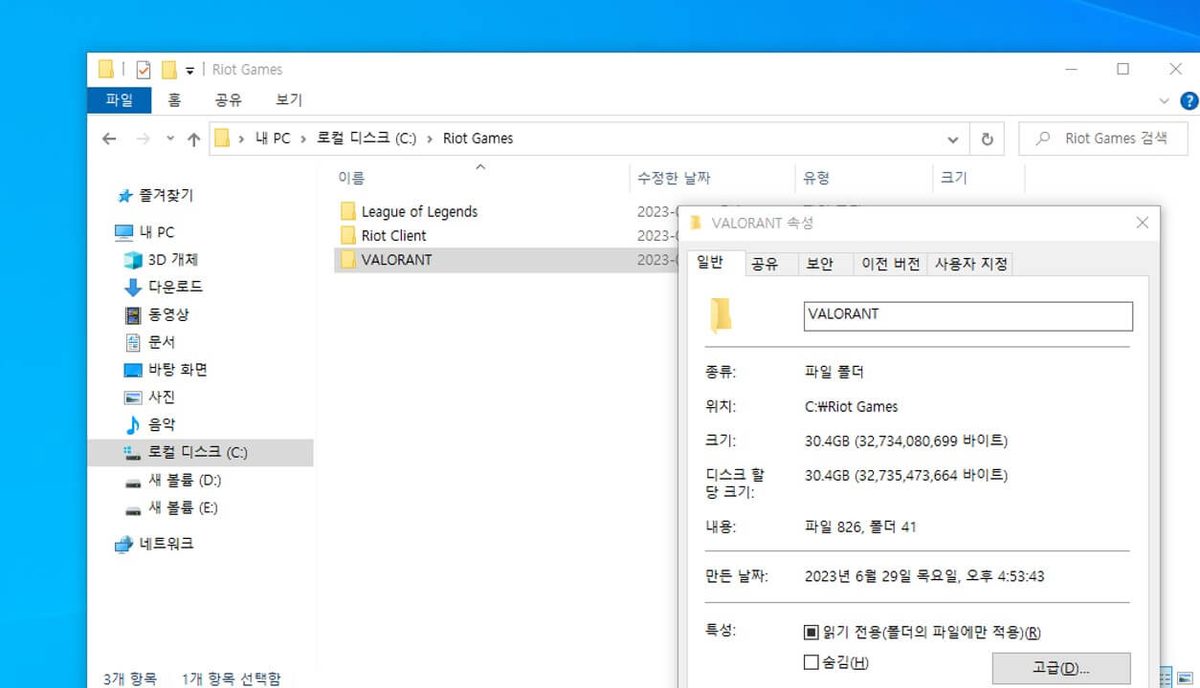This screenshot has height=688, width=1200.
Task: Open the 파일 menu tab
Action: [x=119, y=100]
